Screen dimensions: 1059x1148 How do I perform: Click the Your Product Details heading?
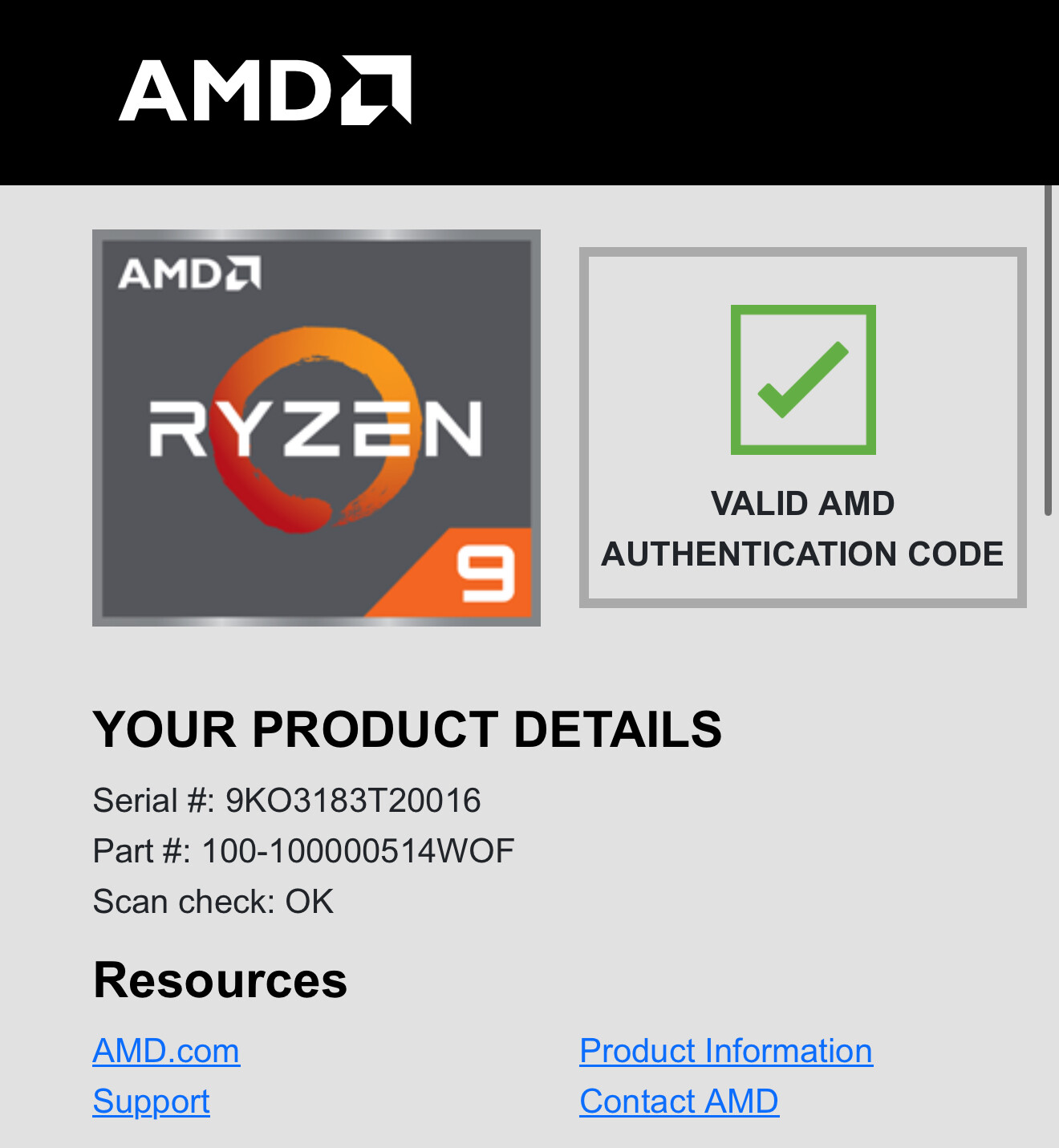408,729
